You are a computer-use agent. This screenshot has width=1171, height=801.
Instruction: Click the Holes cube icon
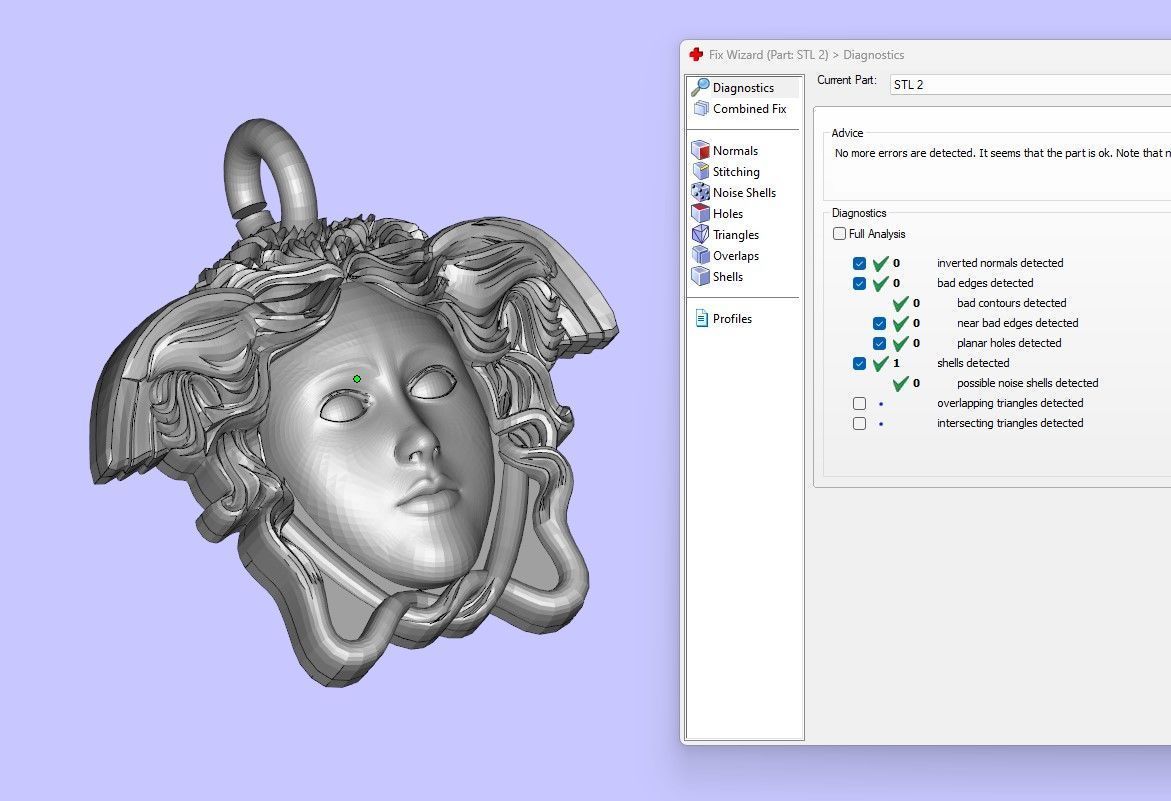(701, 213)
